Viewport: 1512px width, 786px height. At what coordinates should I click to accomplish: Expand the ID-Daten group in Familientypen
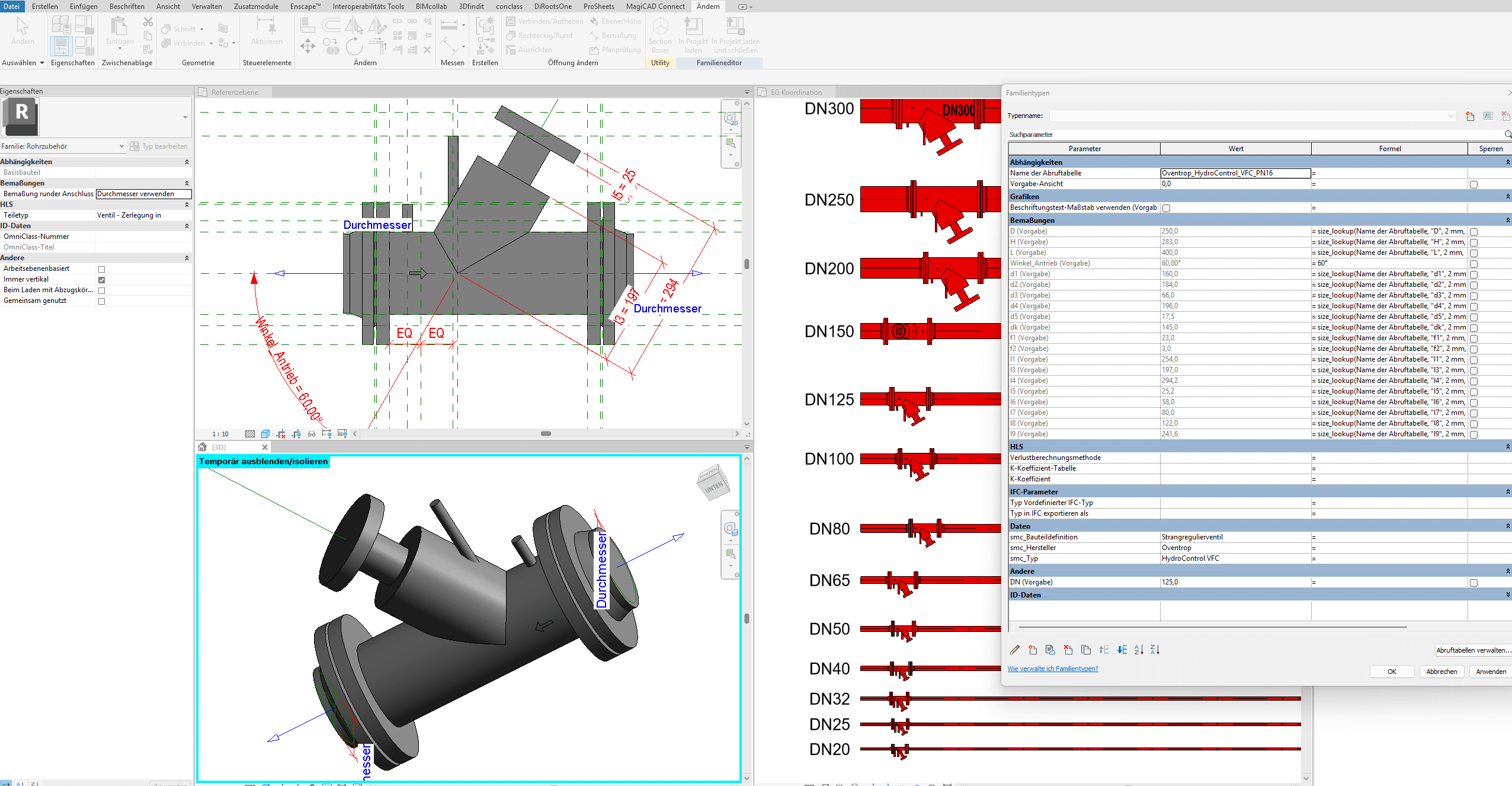tap(1508, 595)
